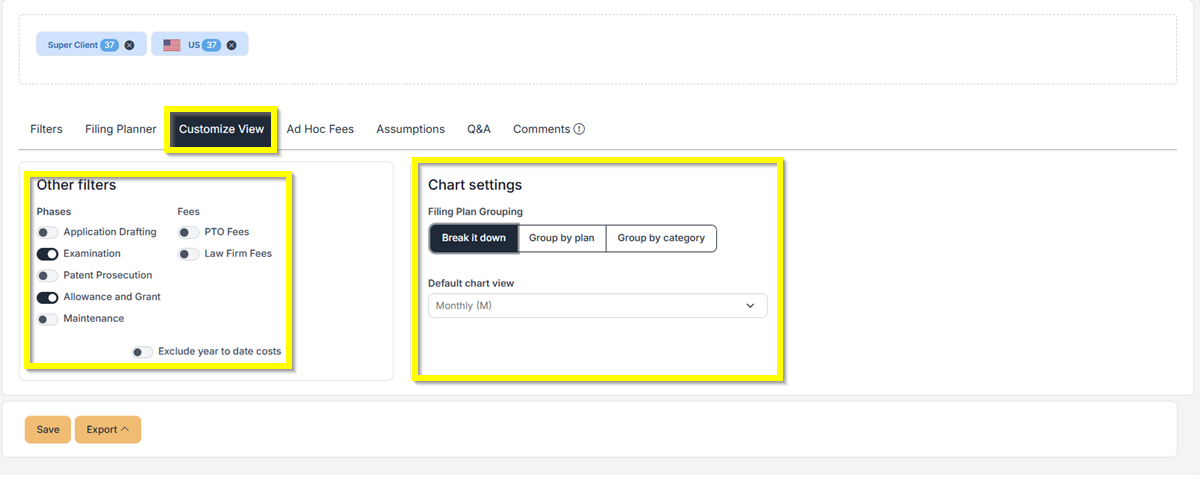Switch to the Filing Planner tab
1200x488 pixels.
(x=121, y=129)
